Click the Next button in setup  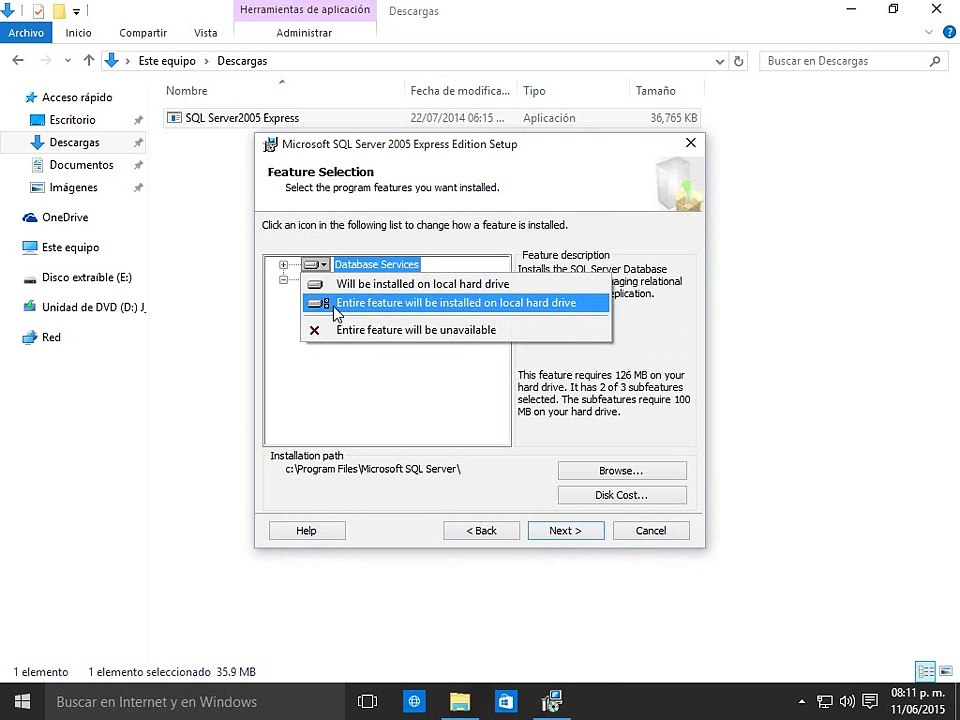click(566, 531)
